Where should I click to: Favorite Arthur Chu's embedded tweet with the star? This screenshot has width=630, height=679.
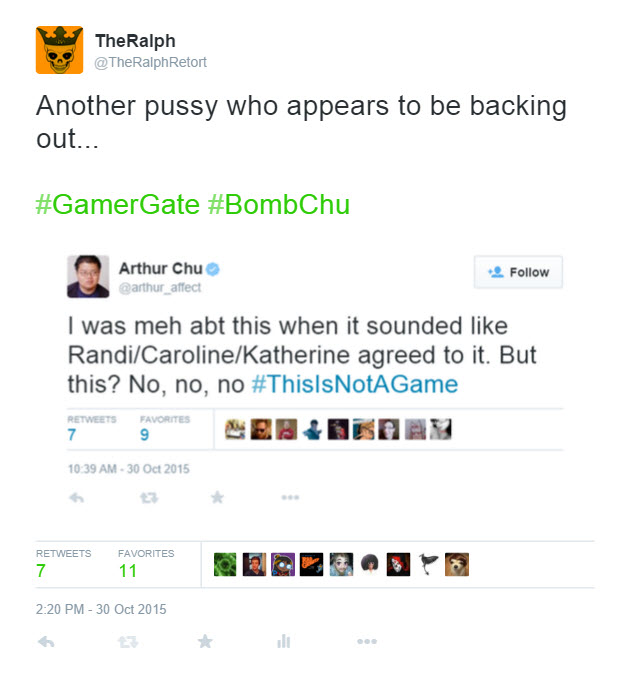pos(217,498)
